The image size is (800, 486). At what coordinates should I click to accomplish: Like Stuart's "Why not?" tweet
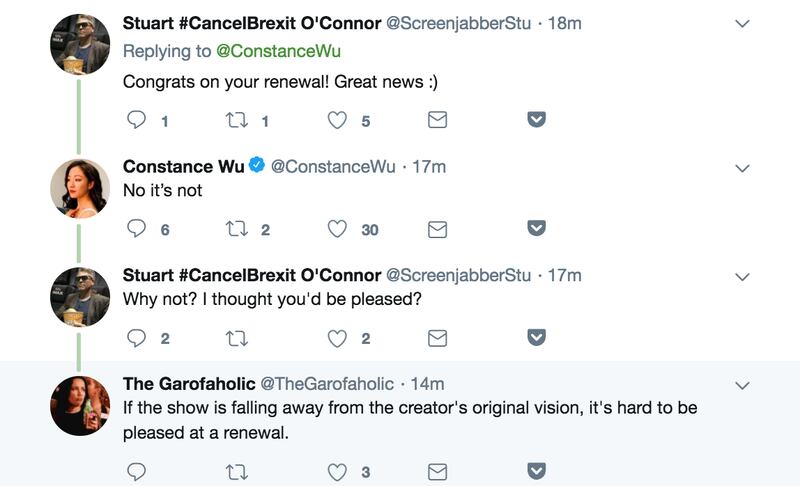click(338, 338)
